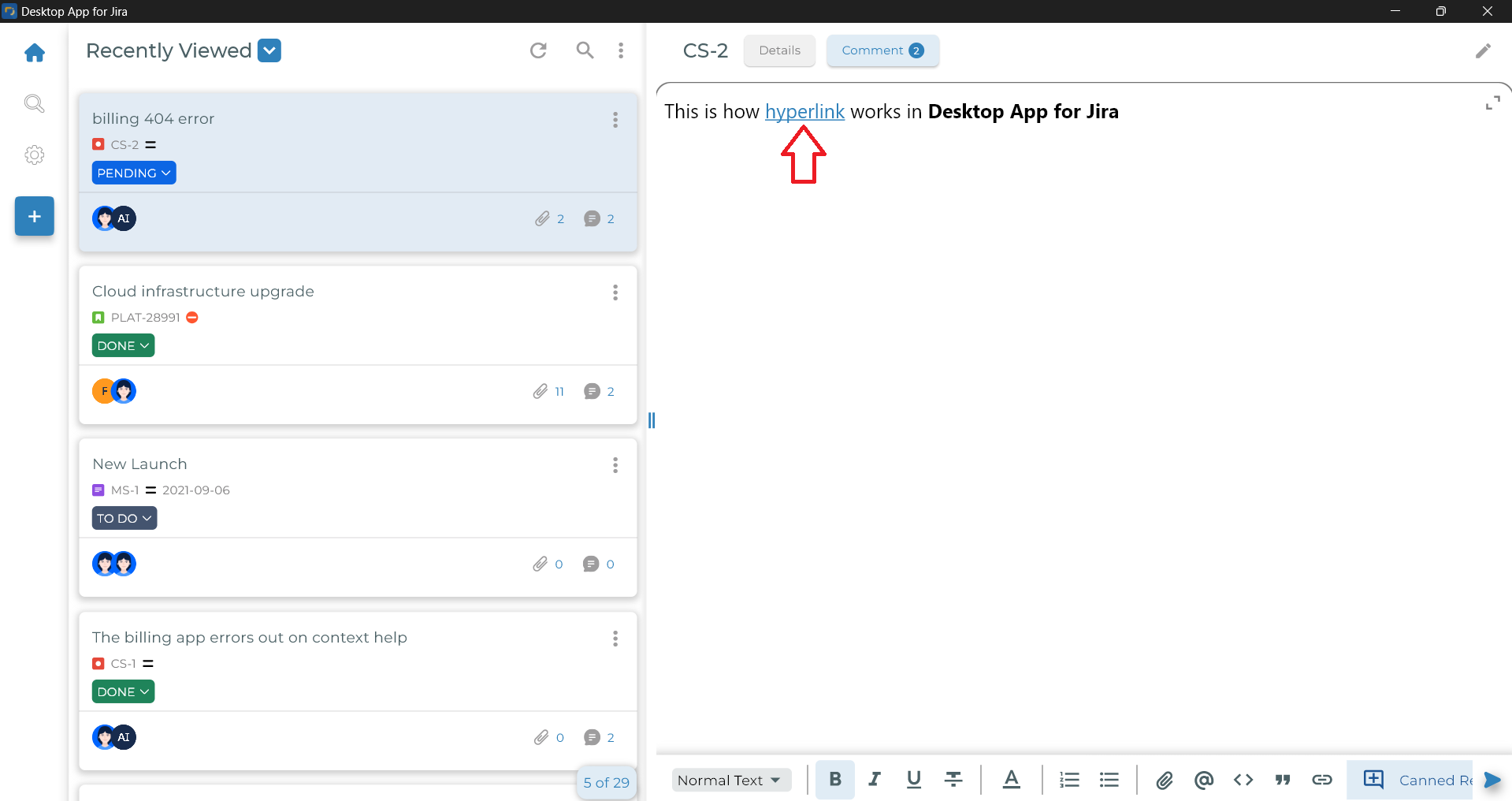Insert a blockquote
Screen dimensions: 1512x801
point(1283,780)
